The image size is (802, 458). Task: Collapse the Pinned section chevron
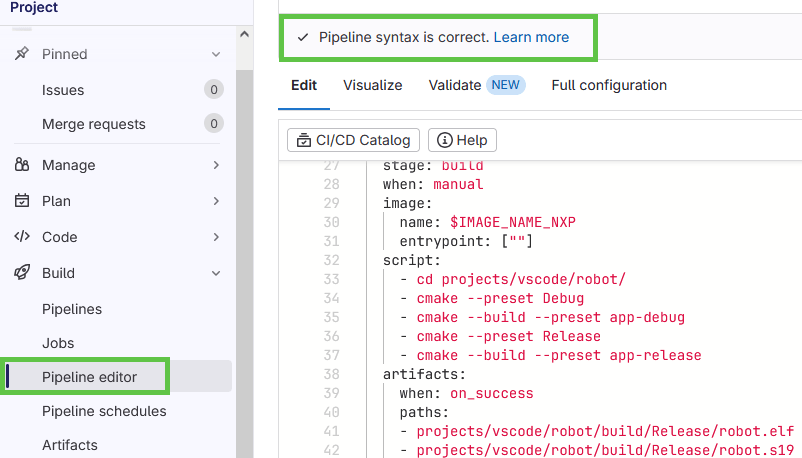pyautogui.click(x=216, y=54)
